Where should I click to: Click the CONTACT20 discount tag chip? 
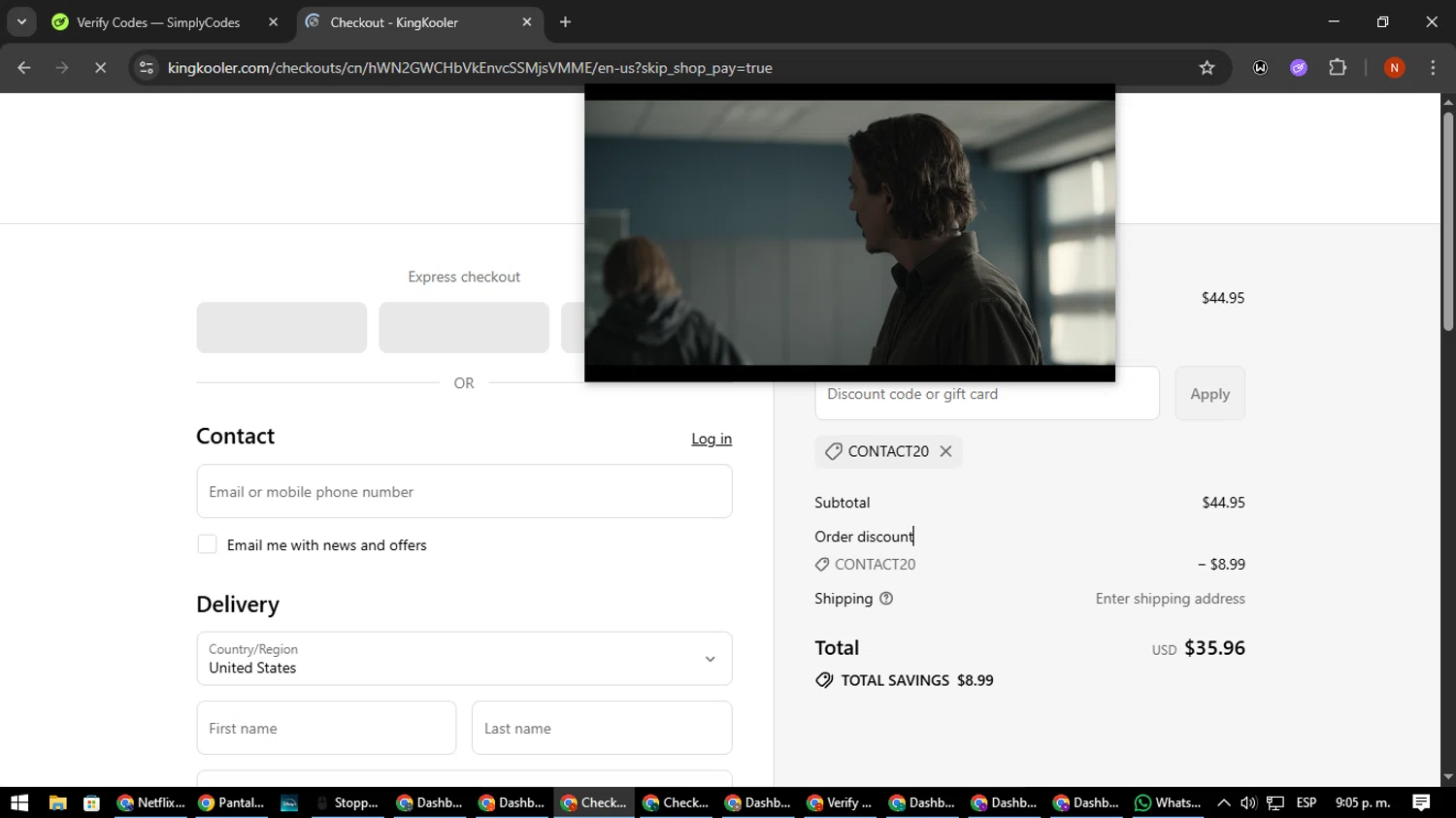coord(888,451)
